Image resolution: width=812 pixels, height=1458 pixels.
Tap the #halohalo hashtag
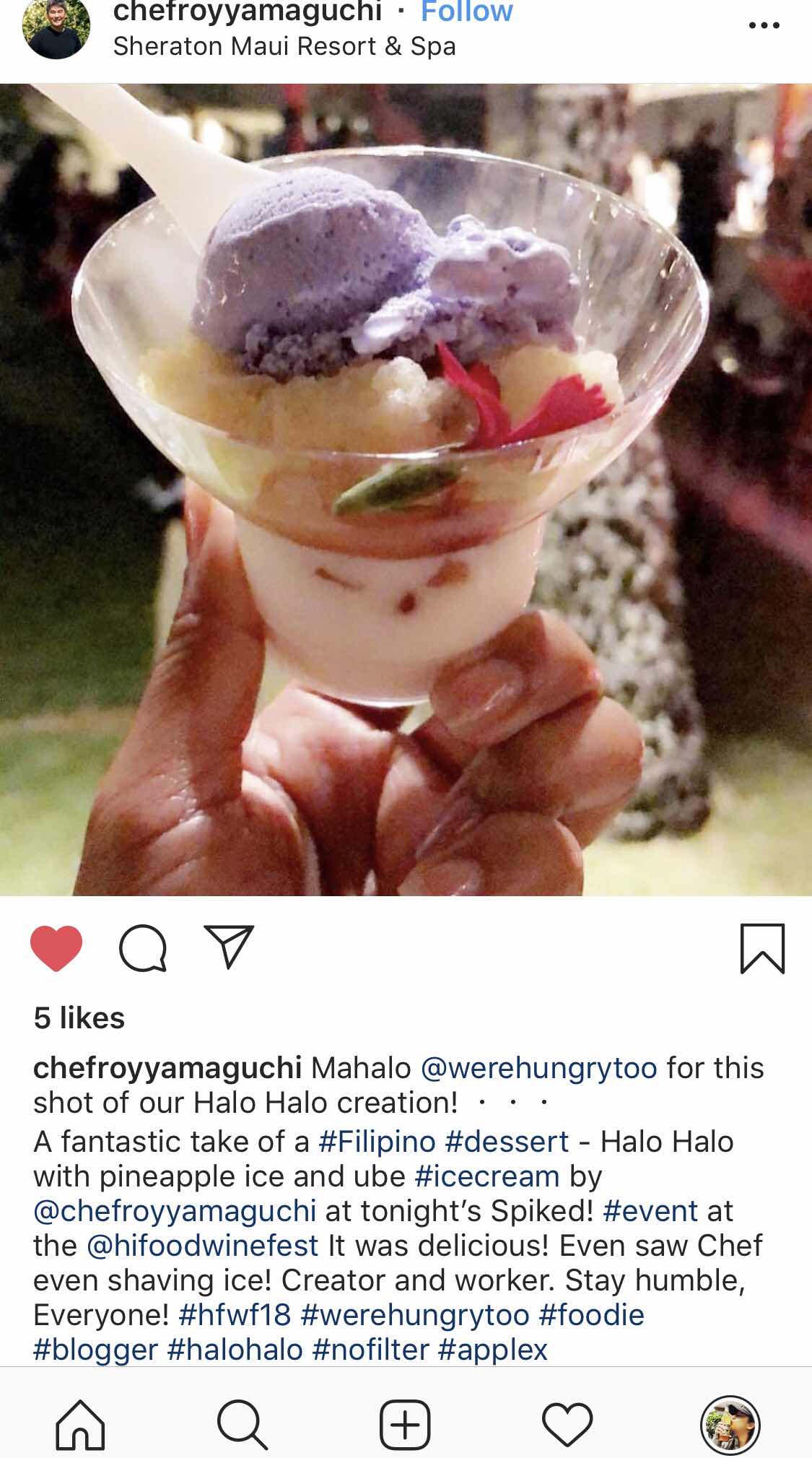(x=235, y=1350)
